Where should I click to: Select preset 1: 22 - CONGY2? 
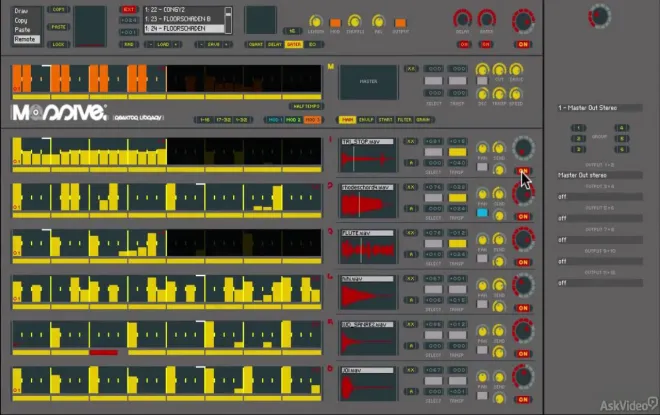point(184,9)
